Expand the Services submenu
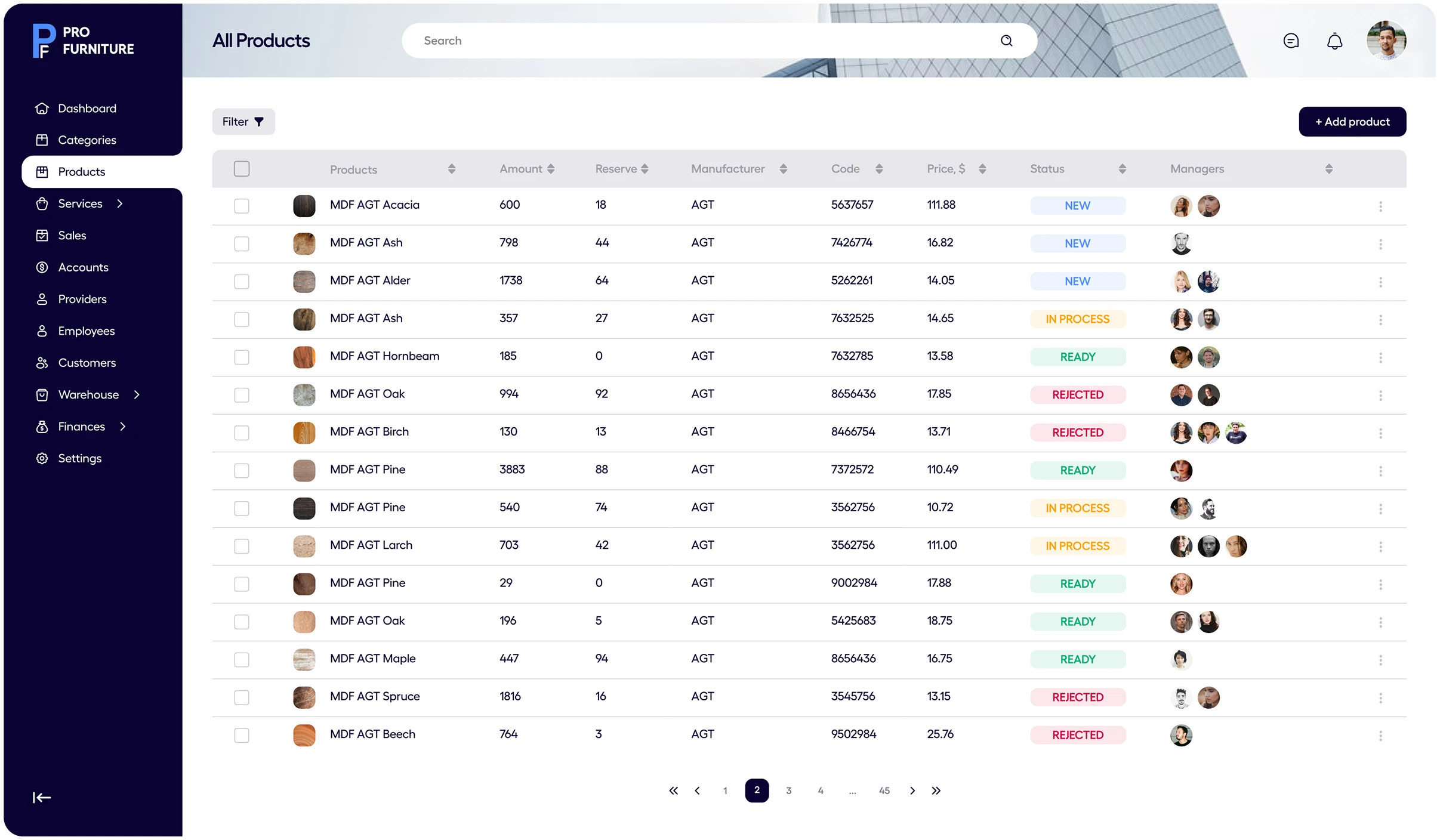Image resolution: width=1440 pixels, height=840 pixels. (x=120, y=203)
